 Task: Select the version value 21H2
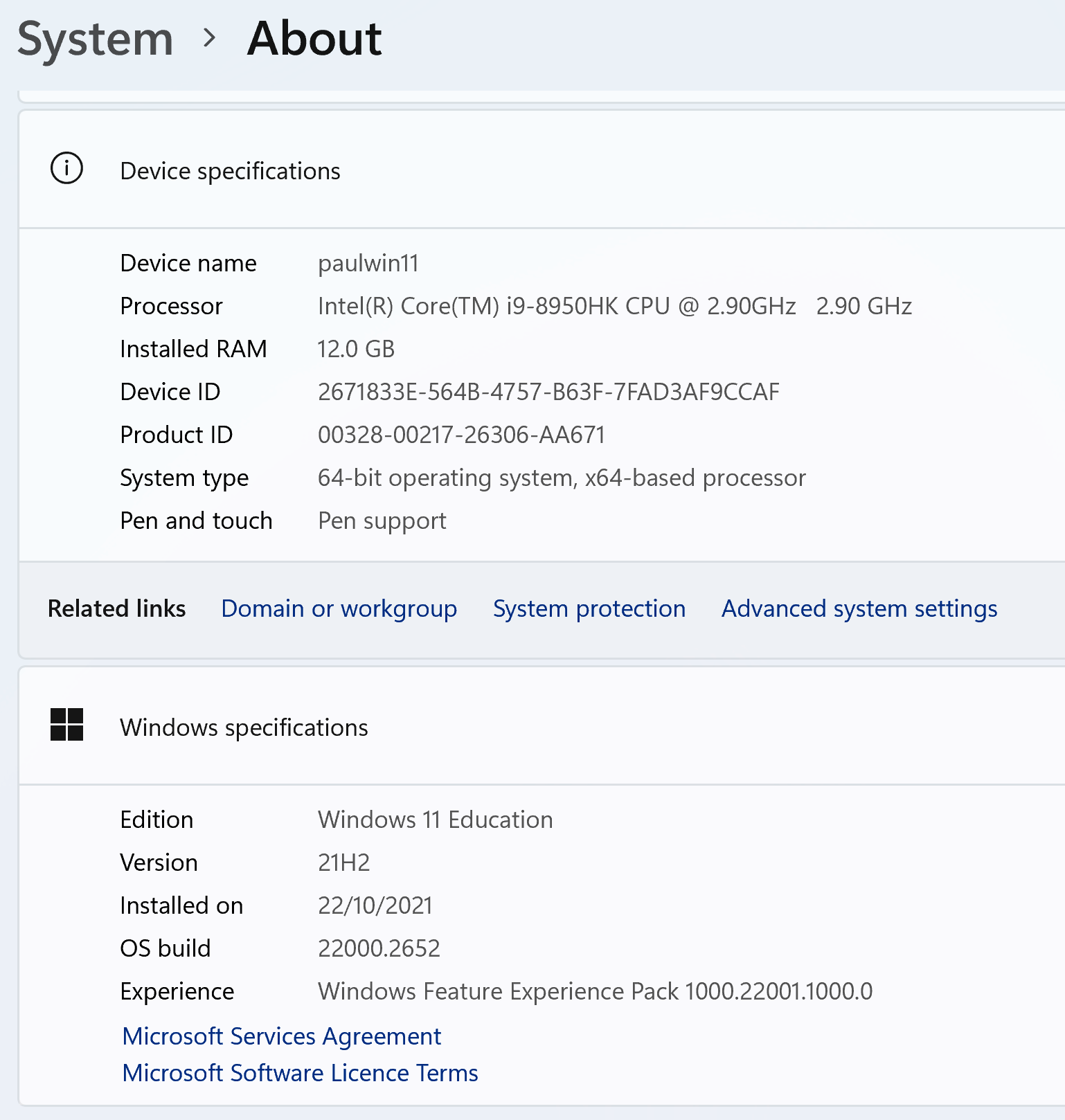tap(344, 862)
